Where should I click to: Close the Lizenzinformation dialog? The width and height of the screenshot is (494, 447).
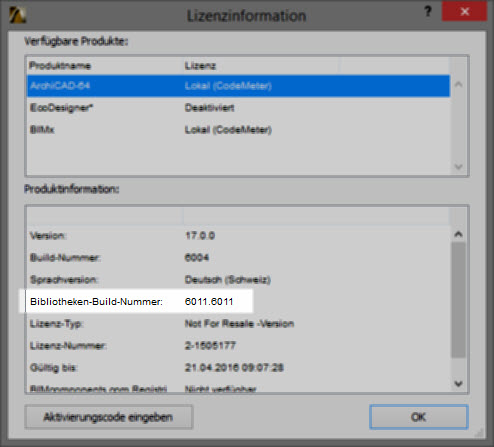(464, 12)
